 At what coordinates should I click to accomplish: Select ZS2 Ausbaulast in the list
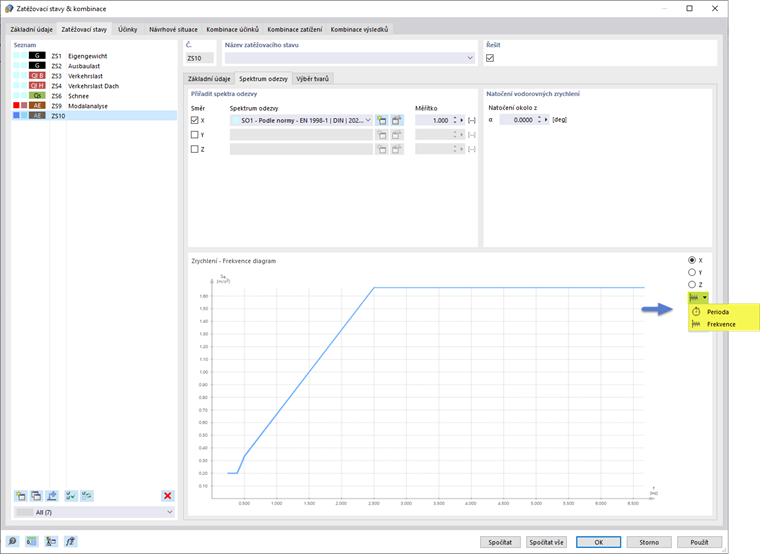pos(95,66)
